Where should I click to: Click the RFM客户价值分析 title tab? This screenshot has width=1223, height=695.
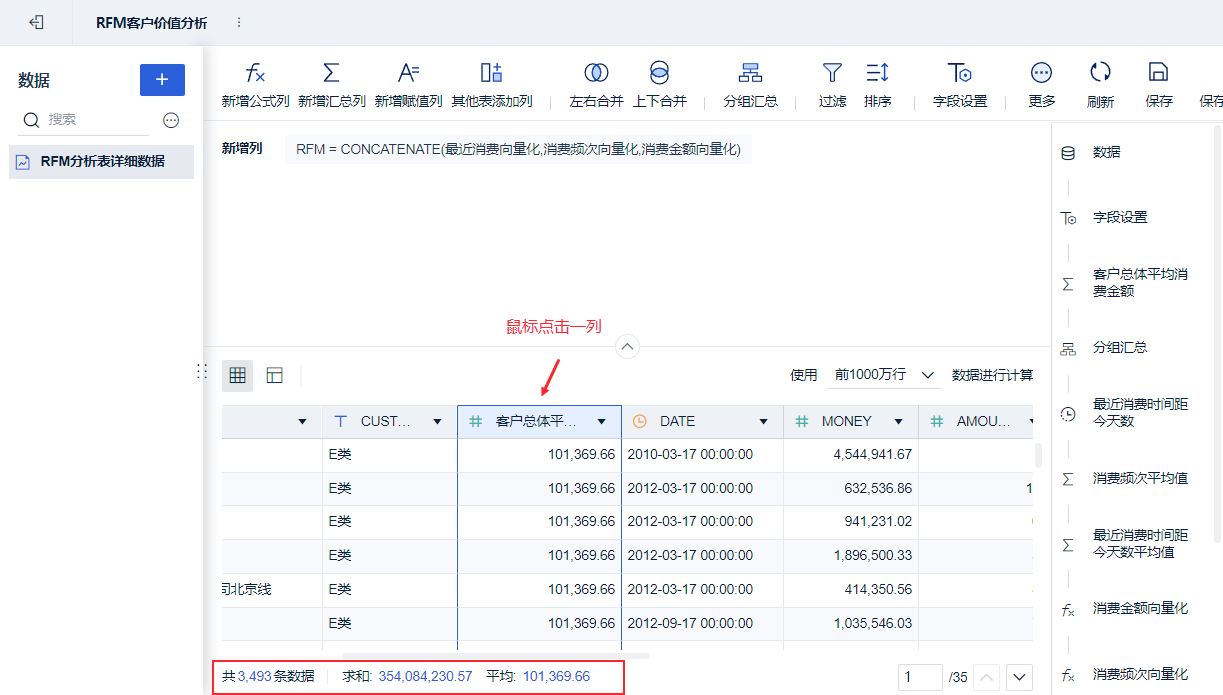pos(152,22)
